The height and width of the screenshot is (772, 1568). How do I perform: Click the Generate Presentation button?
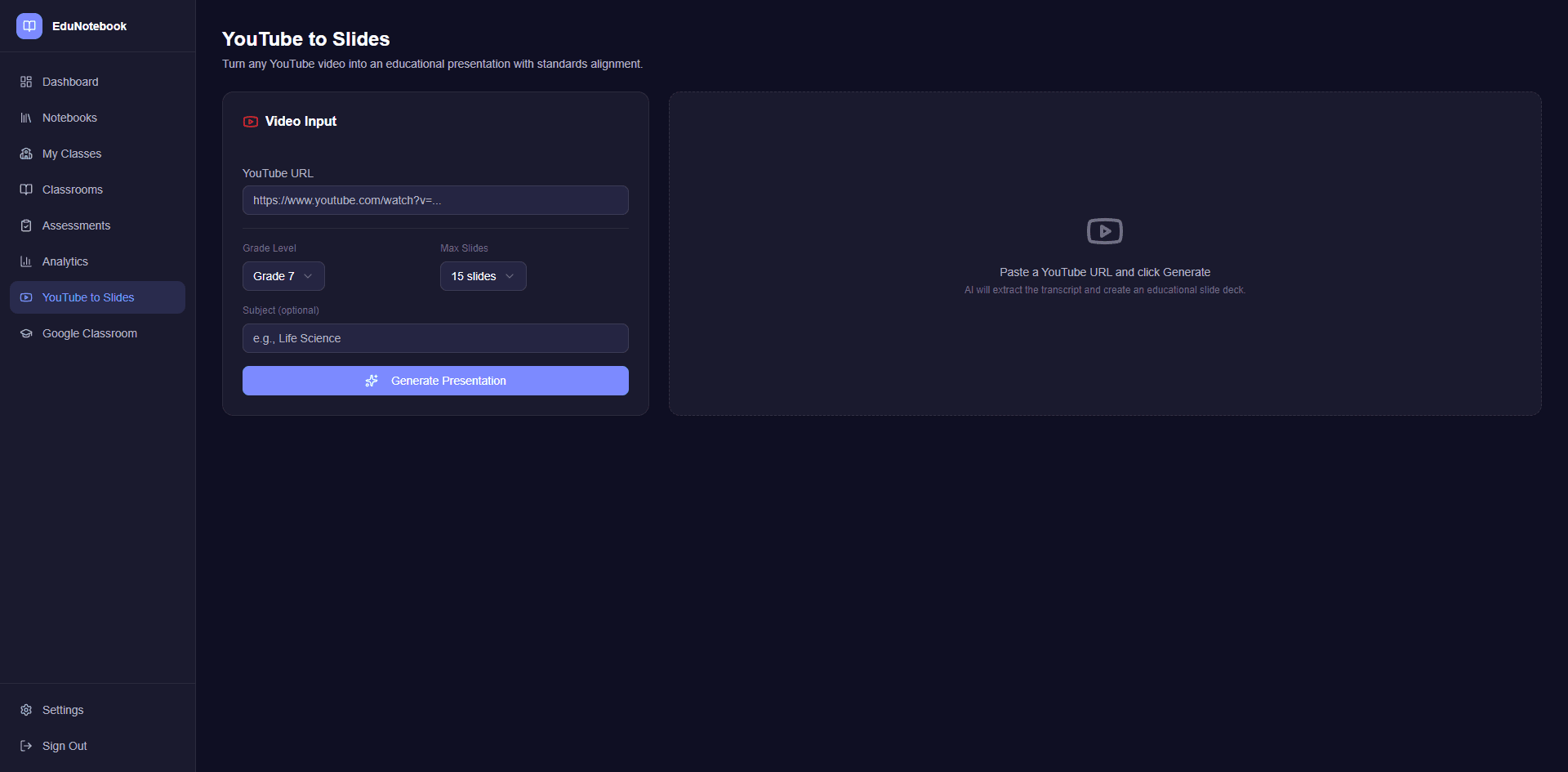435,381
